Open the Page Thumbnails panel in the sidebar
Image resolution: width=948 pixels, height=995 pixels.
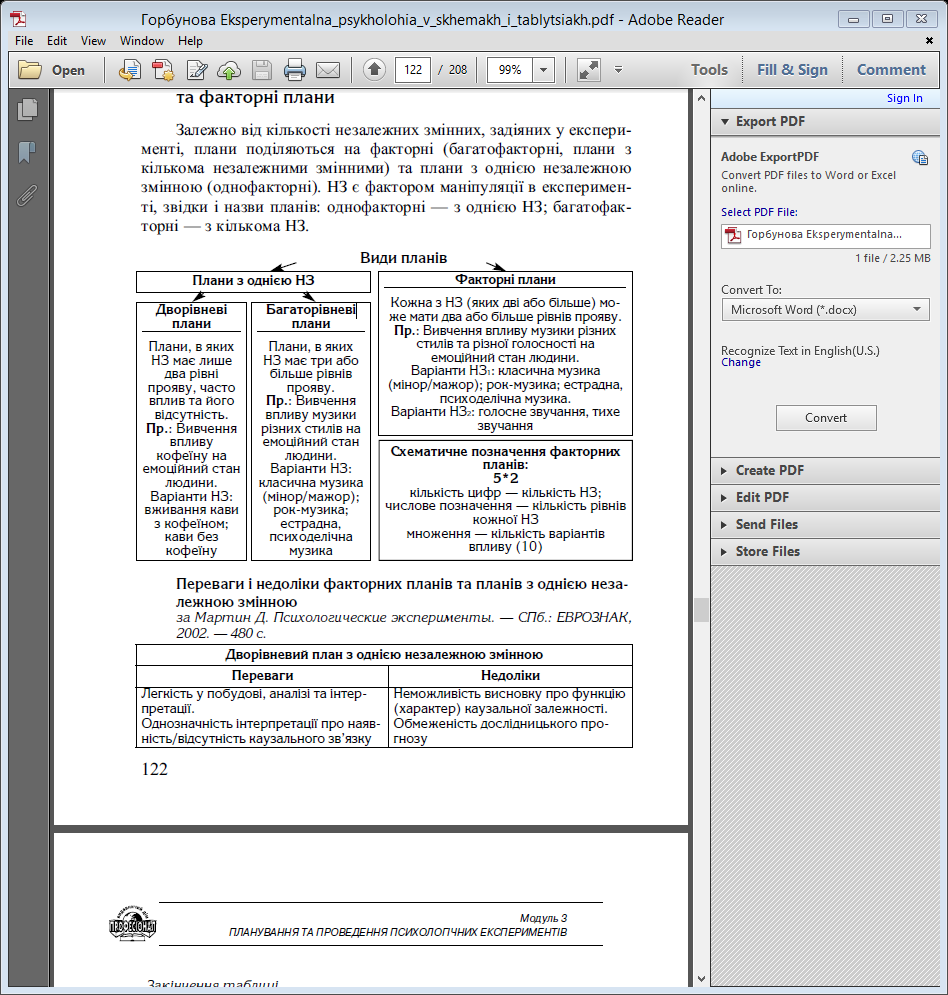27,110
